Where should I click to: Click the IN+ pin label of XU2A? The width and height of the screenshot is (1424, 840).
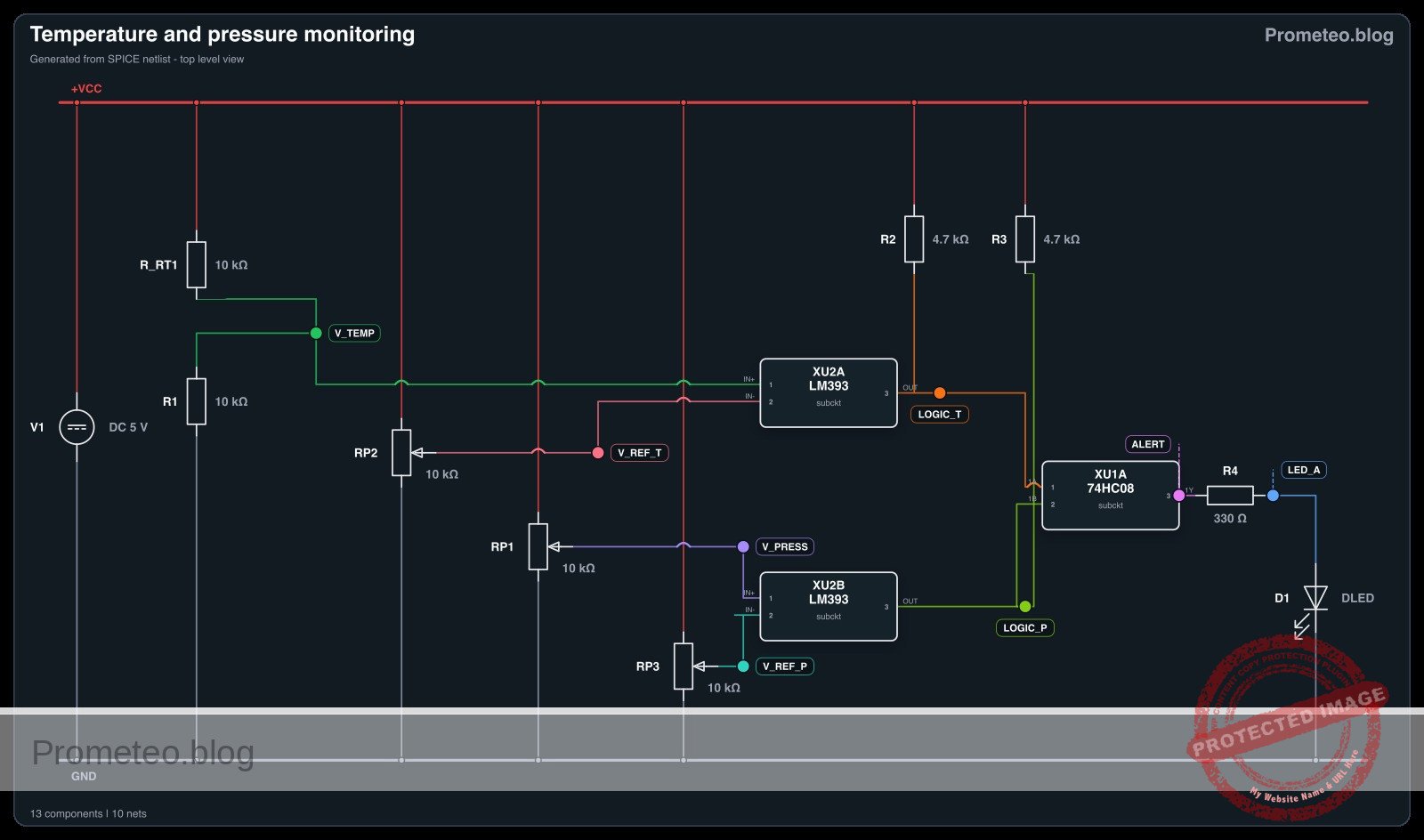pos(749,379)
